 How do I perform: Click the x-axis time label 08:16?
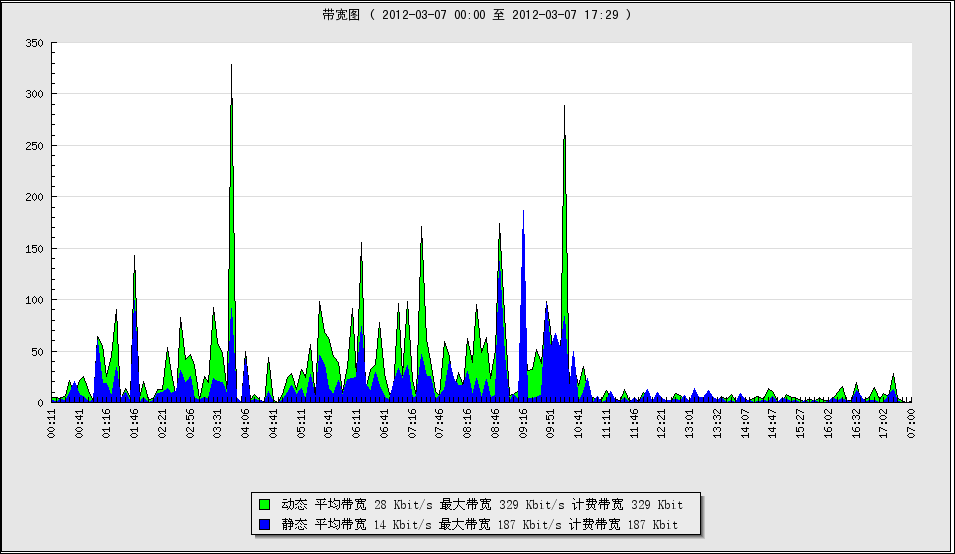tap(468, 423)
